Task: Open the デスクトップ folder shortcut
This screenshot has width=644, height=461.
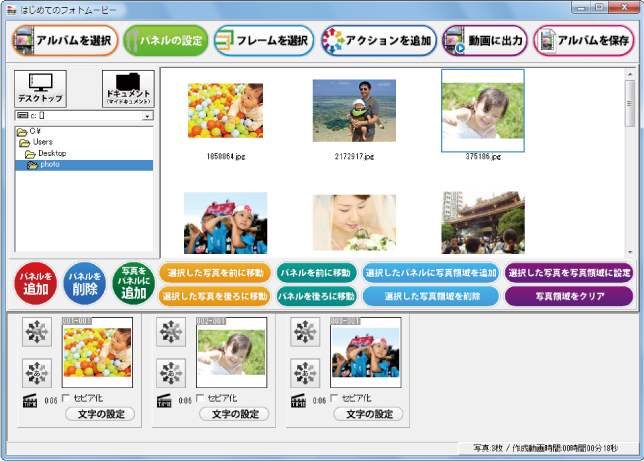Action: pos(41,88)
